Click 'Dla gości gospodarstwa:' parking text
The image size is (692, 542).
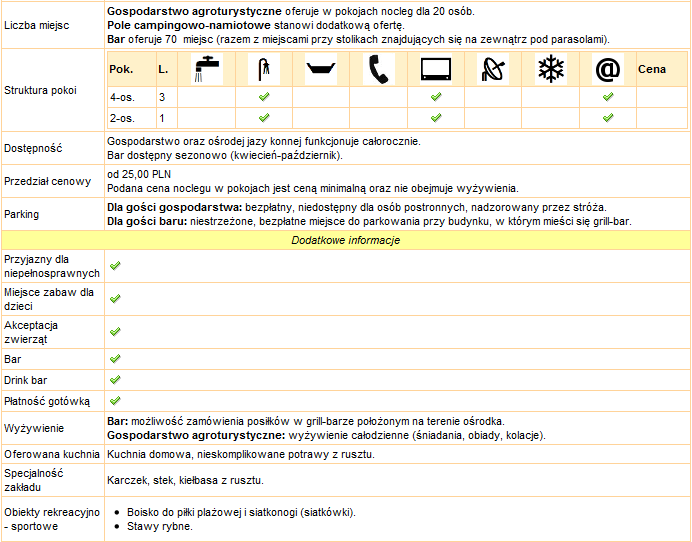point(175,207)
